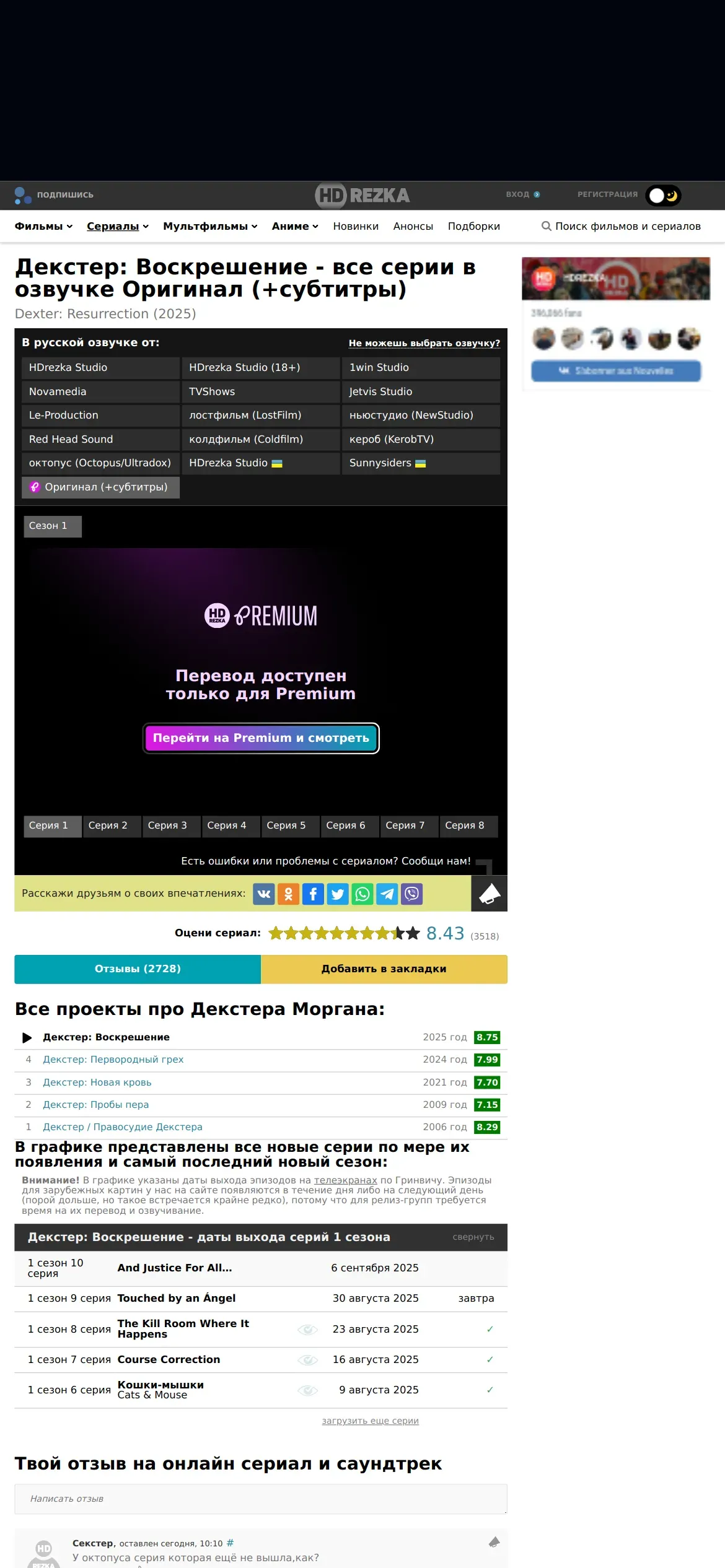
Task: Switch to Сезон 1 tab
Action: tap(53, 526)
